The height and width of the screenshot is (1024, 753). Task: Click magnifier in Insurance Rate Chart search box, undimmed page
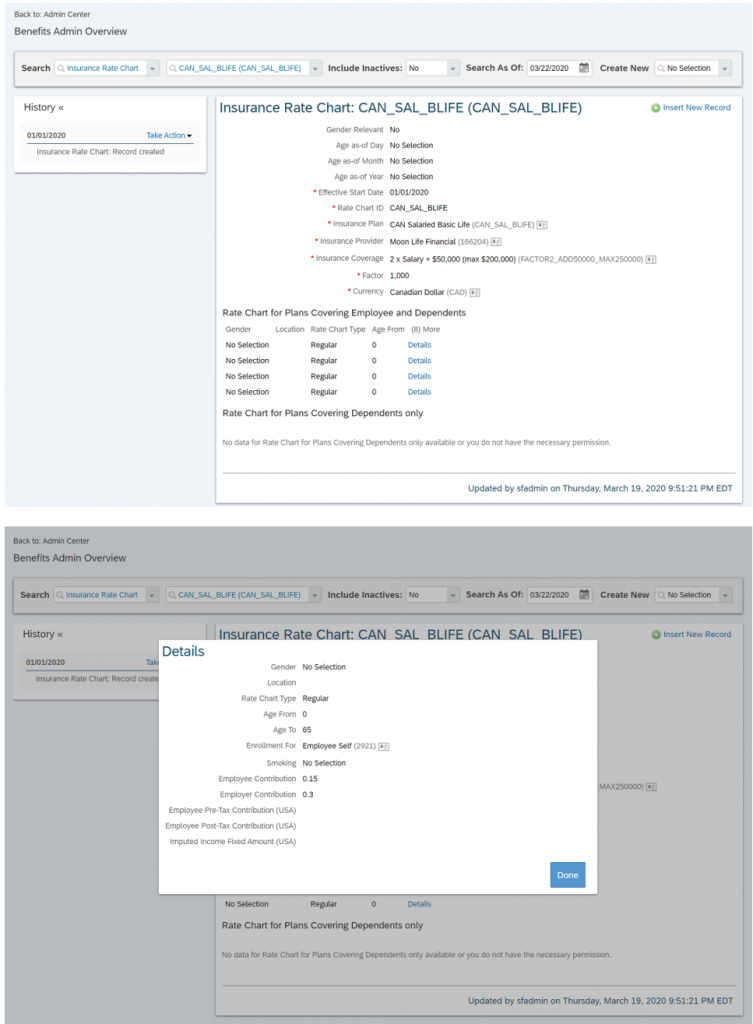pos(61,68)
